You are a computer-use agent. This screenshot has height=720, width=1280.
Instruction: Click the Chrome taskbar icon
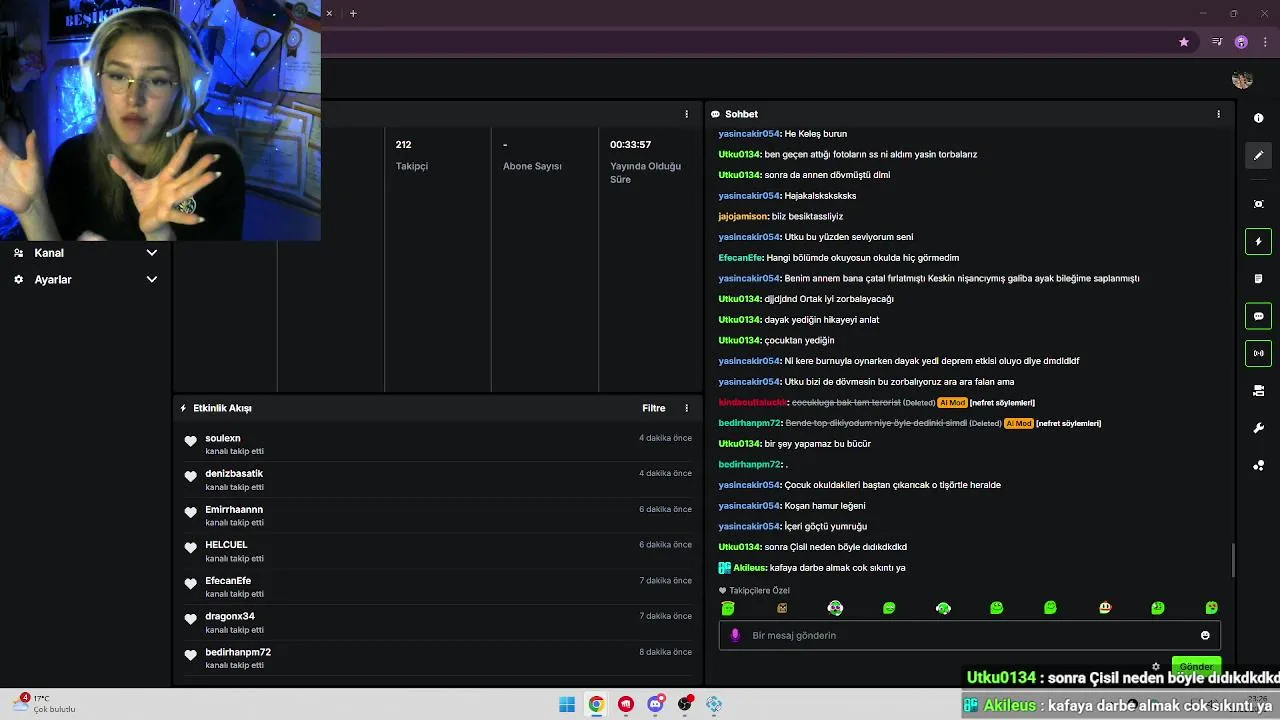coord(596,705)
